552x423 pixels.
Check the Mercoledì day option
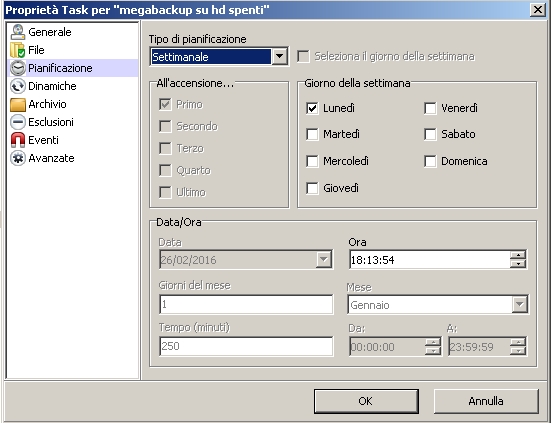tap(312, 161)
